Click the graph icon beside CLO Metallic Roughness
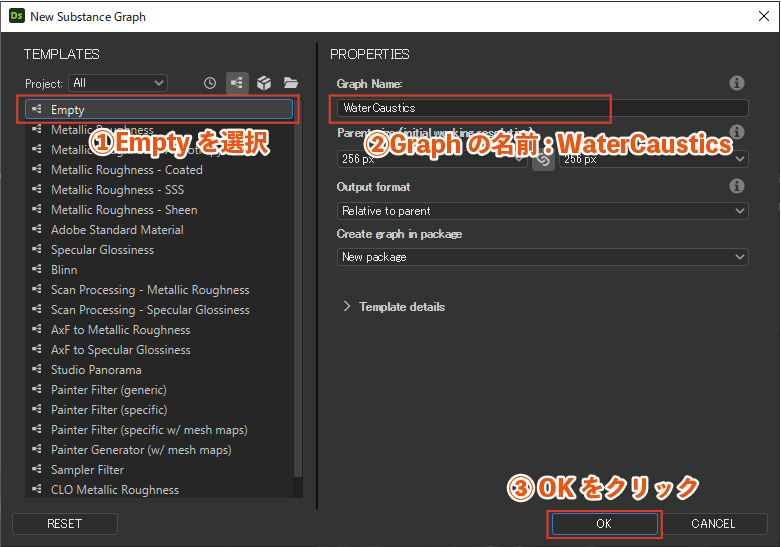Image resolution: width=781 pixels, height=547 pixels. pyautogui.click(x=37, y=489)
